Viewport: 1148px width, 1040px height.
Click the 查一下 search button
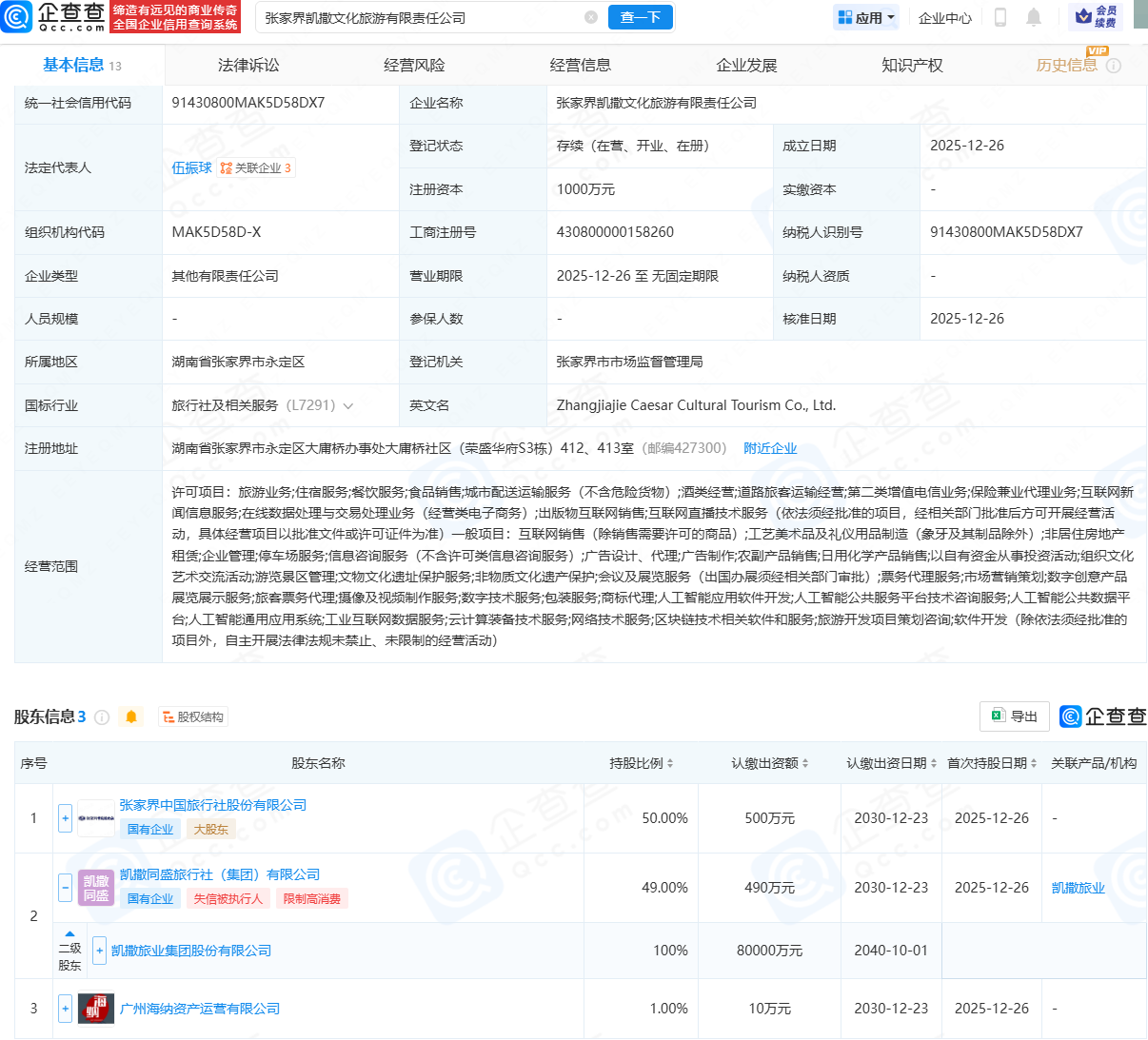click(x=640, y=17)
